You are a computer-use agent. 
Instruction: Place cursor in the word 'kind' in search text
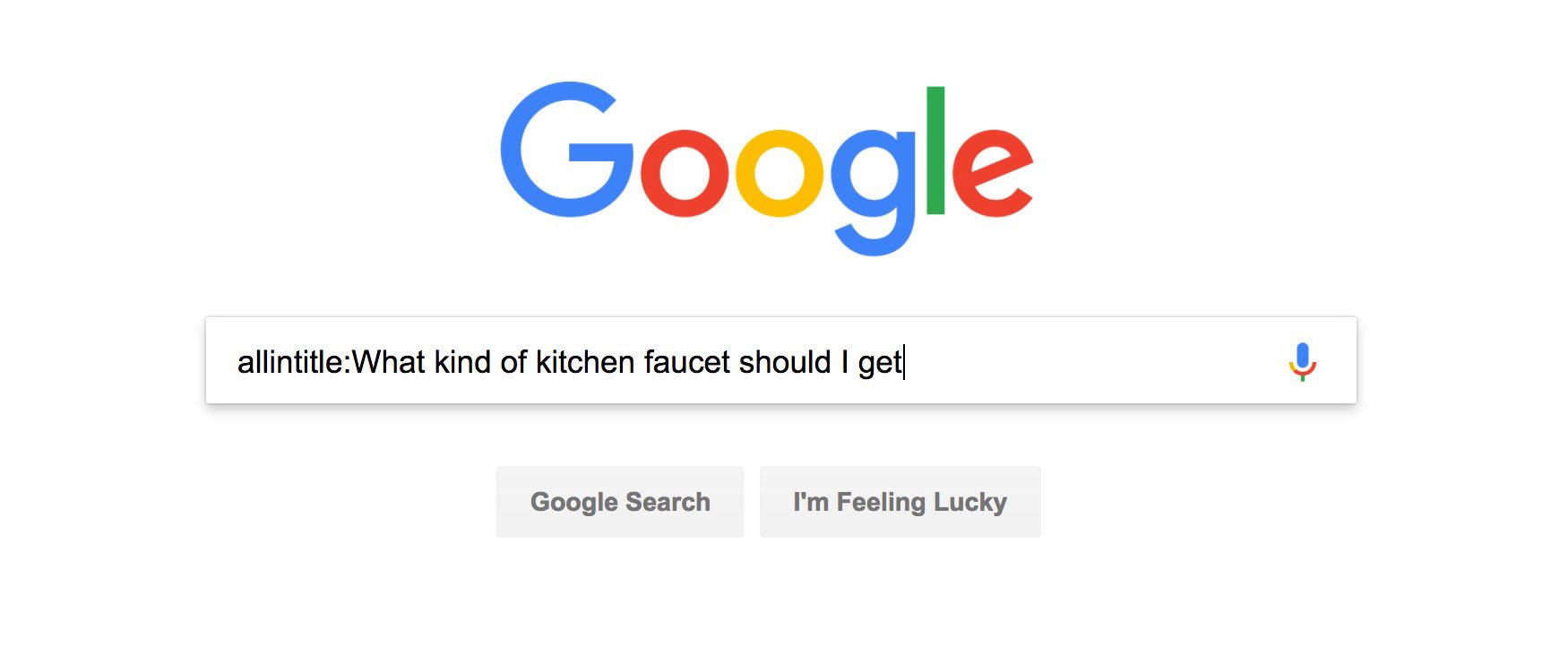pos(462,362)
